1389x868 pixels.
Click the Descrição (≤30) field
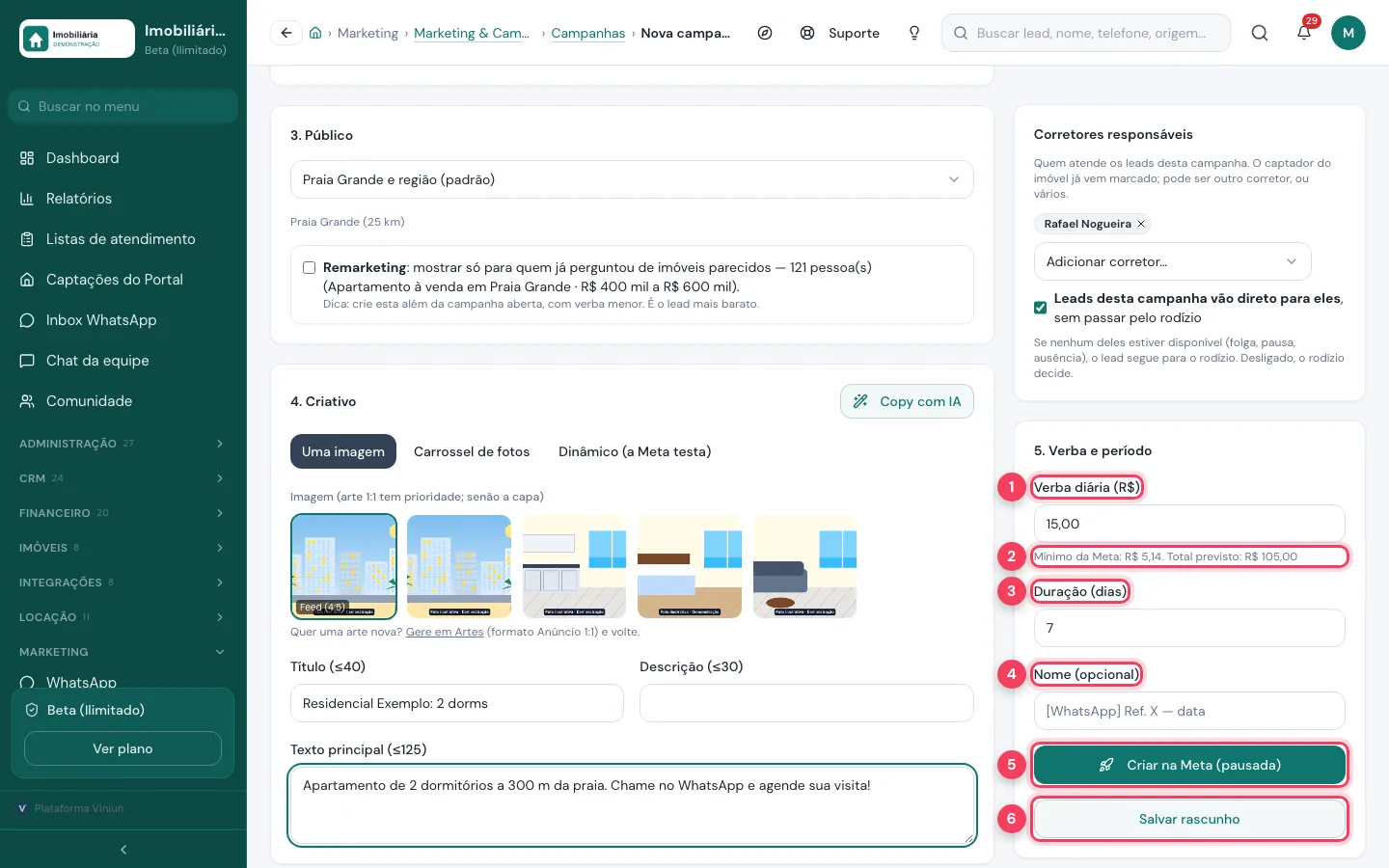(x=806, y=703)
